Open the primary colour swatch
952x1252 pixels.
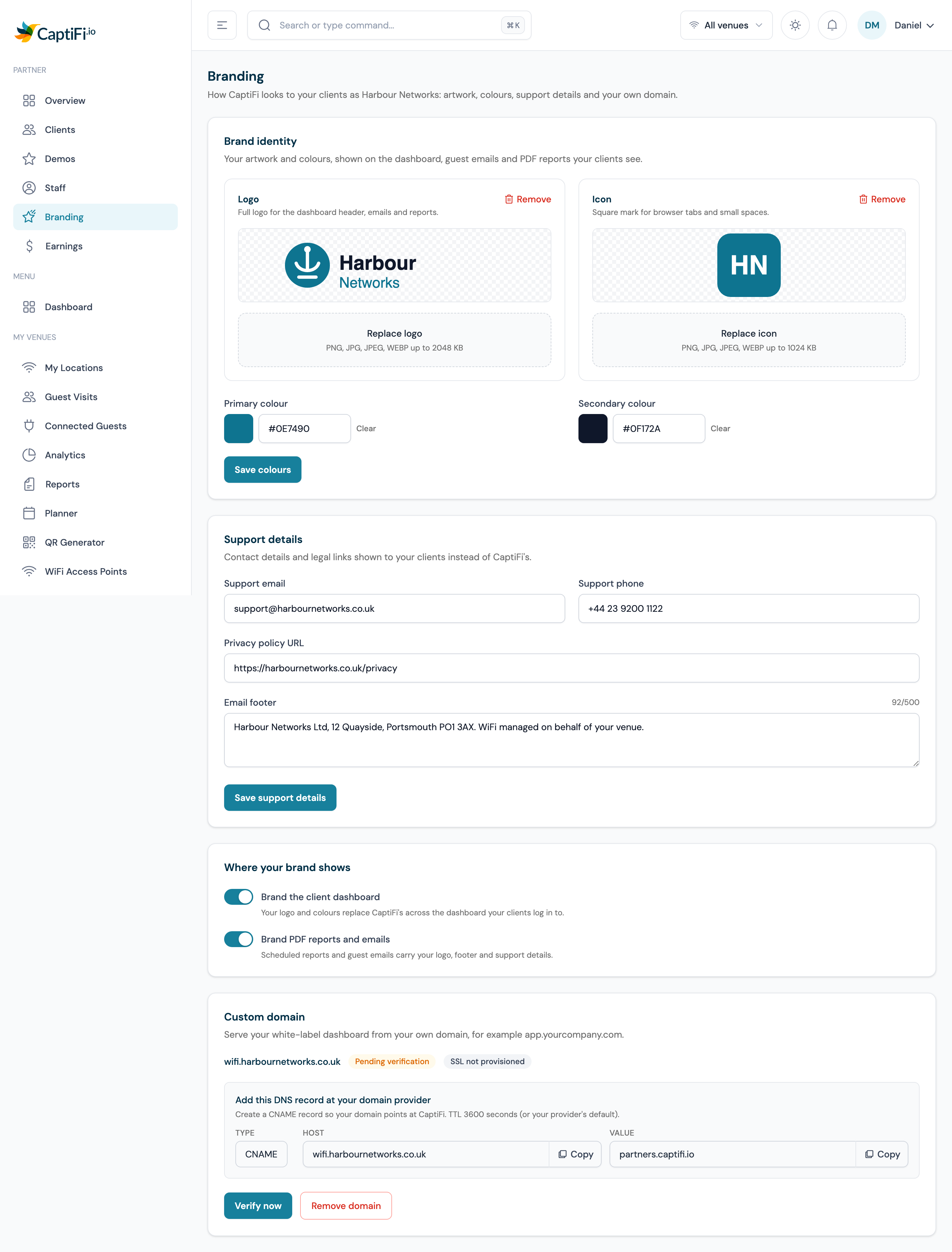coord(239,429)
